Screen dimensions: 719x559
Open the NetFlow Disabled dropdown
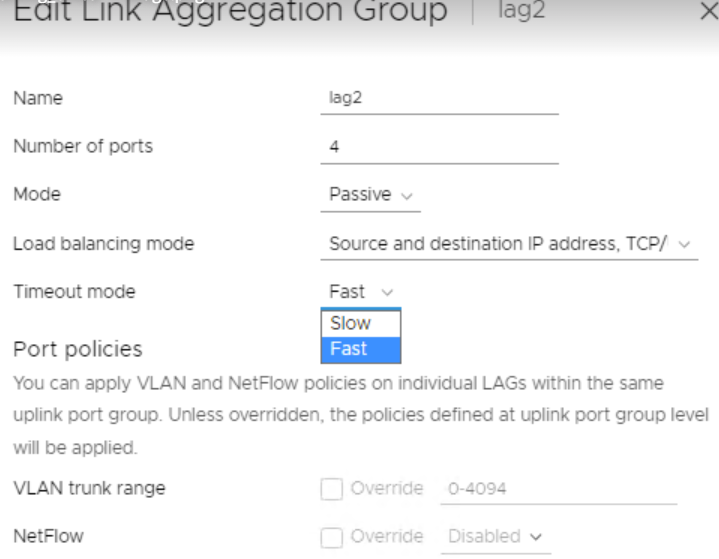pos(496,537)
